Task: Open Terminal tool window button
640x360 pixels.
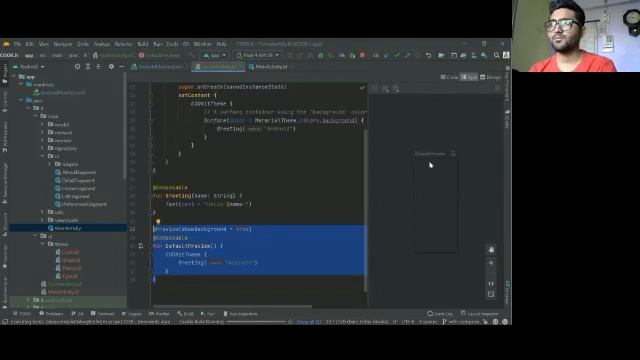Action: pos(102,313)
